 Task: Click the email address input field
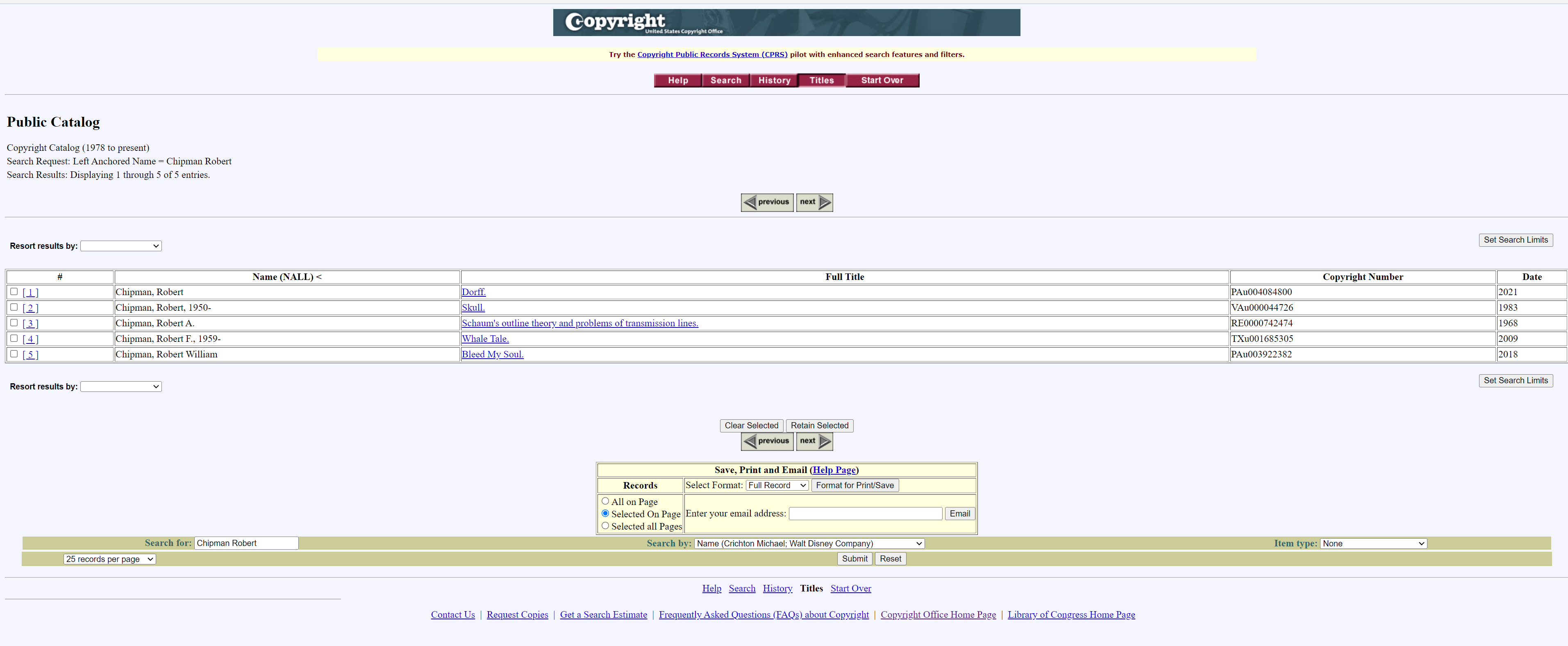(x=865, y=513)
